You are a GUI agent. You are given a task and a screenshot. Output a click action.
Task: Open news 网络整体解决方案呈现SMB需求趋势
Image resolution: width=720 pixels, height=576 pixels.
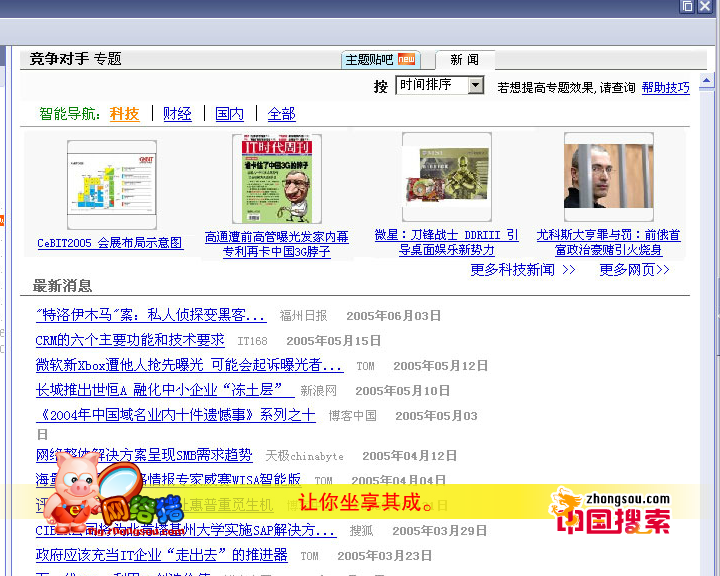tap(144, 455)
